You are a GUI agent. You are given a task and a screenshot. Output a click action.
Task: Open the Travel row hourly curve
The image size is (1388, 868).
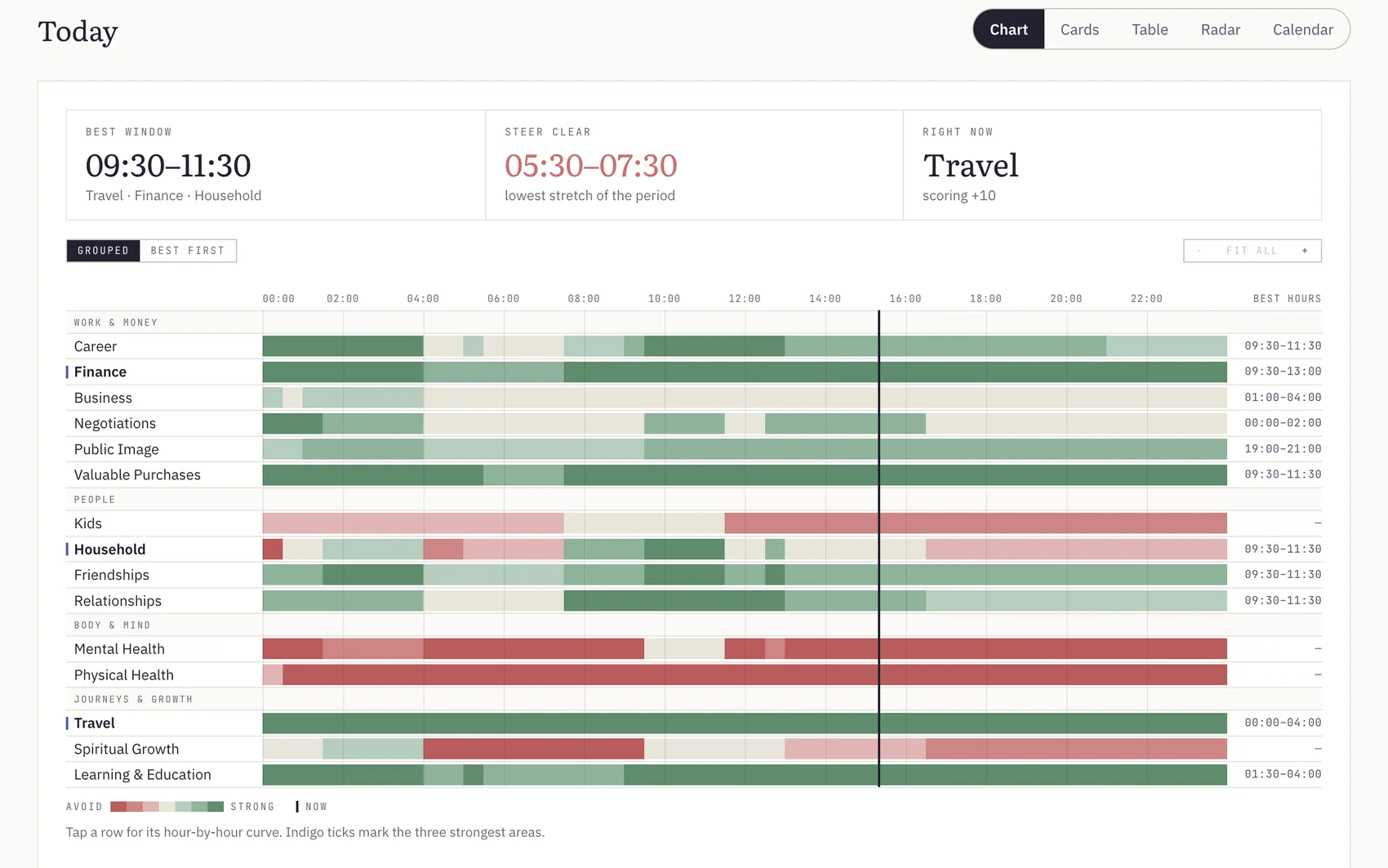click(x=694, y=723)
